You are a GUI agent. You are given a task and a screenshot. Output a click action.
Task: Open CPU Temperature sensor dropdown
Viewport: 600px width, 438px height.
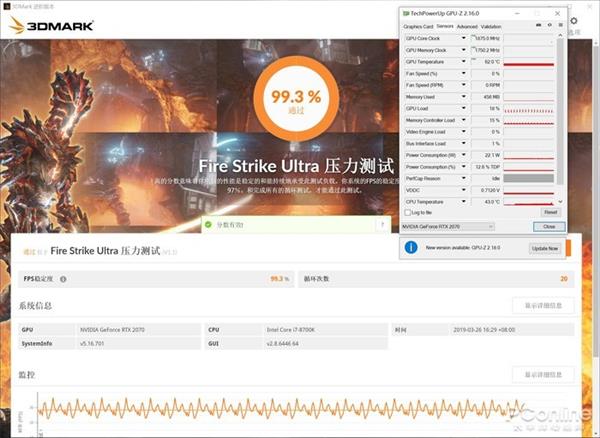click(x=463, y=202)
